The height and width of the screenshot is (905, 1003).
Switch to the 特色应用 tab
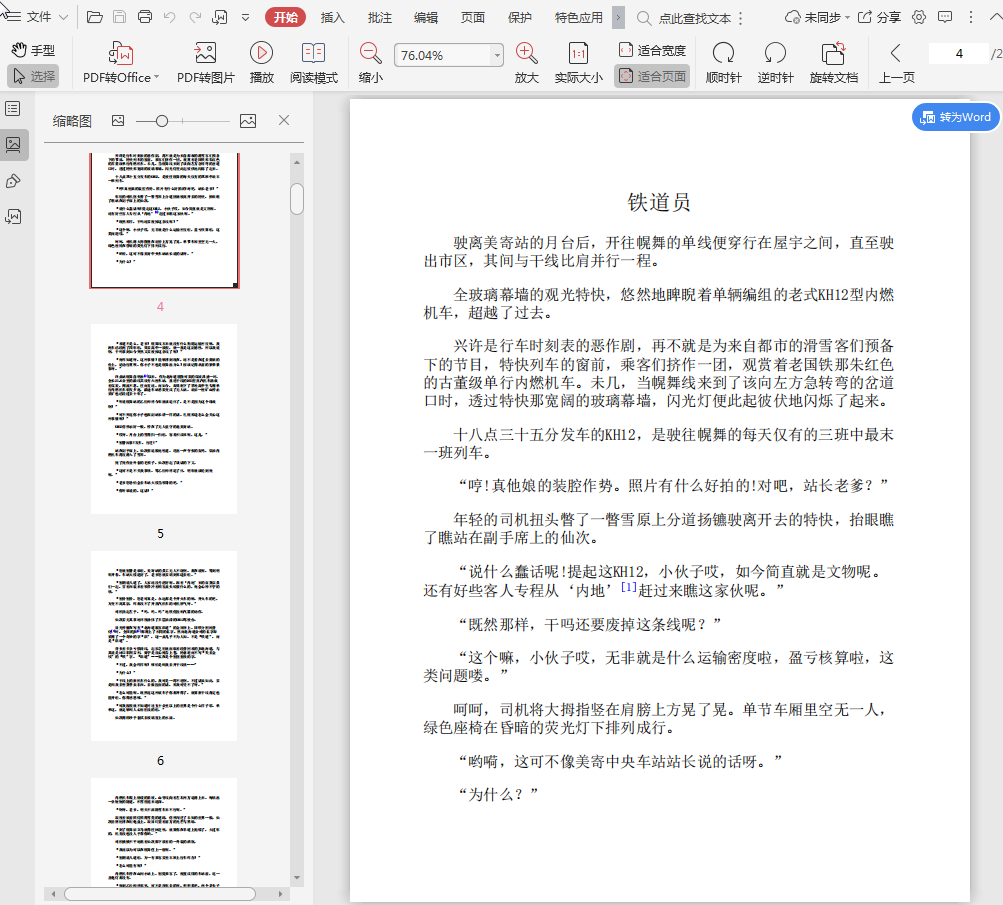coord(578,17)
